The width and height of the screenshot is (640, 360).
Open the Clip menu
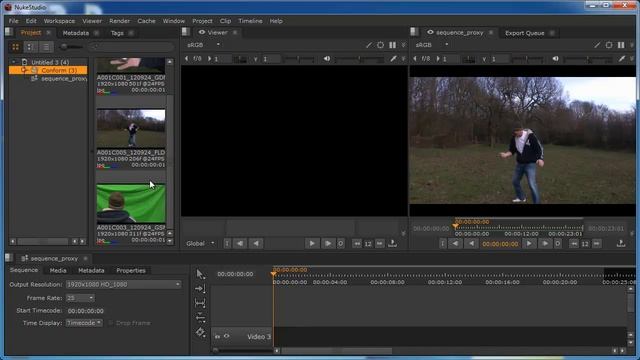coord(225,21)
